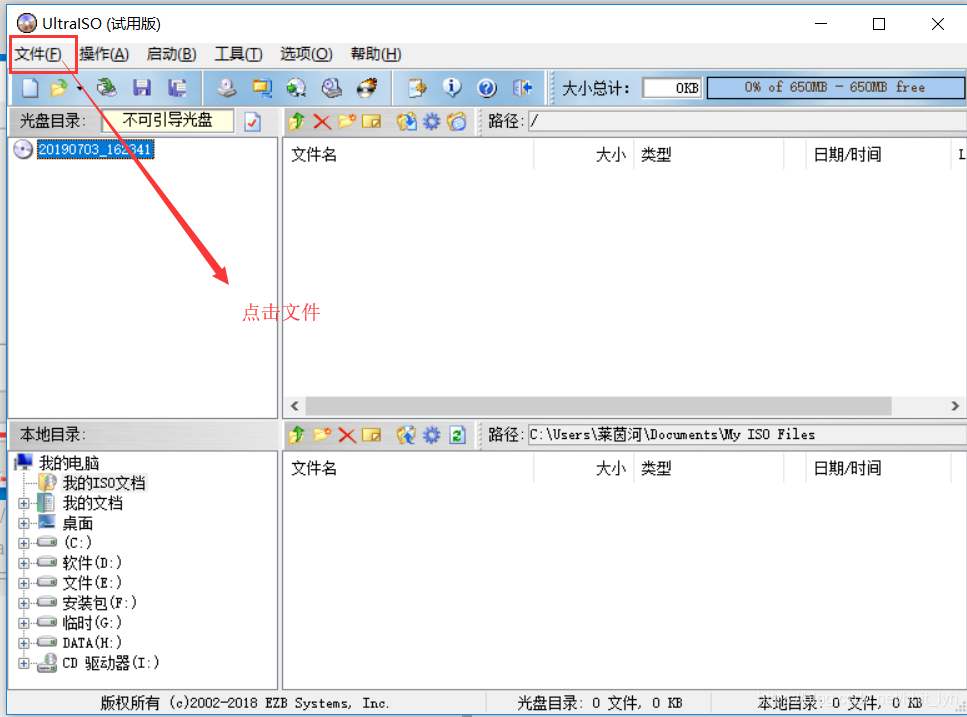Viewport: 967px width, 717px height.
Task: Click the 0% of 650MB capacity bar
Action: pyautogui.click(x=835, y=88)
